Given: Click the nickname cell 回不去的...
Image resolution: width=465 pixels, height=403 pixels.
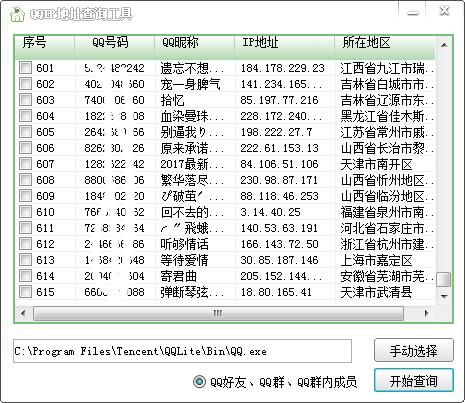Looking at the screenshot, I should 192,212.
